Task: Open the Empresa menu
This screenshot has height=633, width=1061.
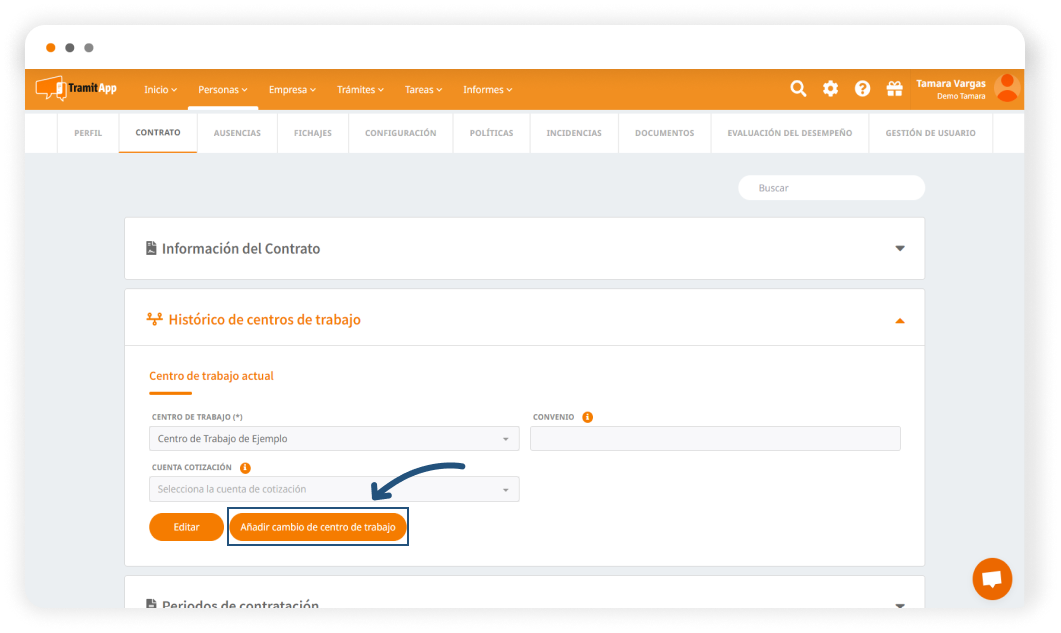Action: (291, 90)
